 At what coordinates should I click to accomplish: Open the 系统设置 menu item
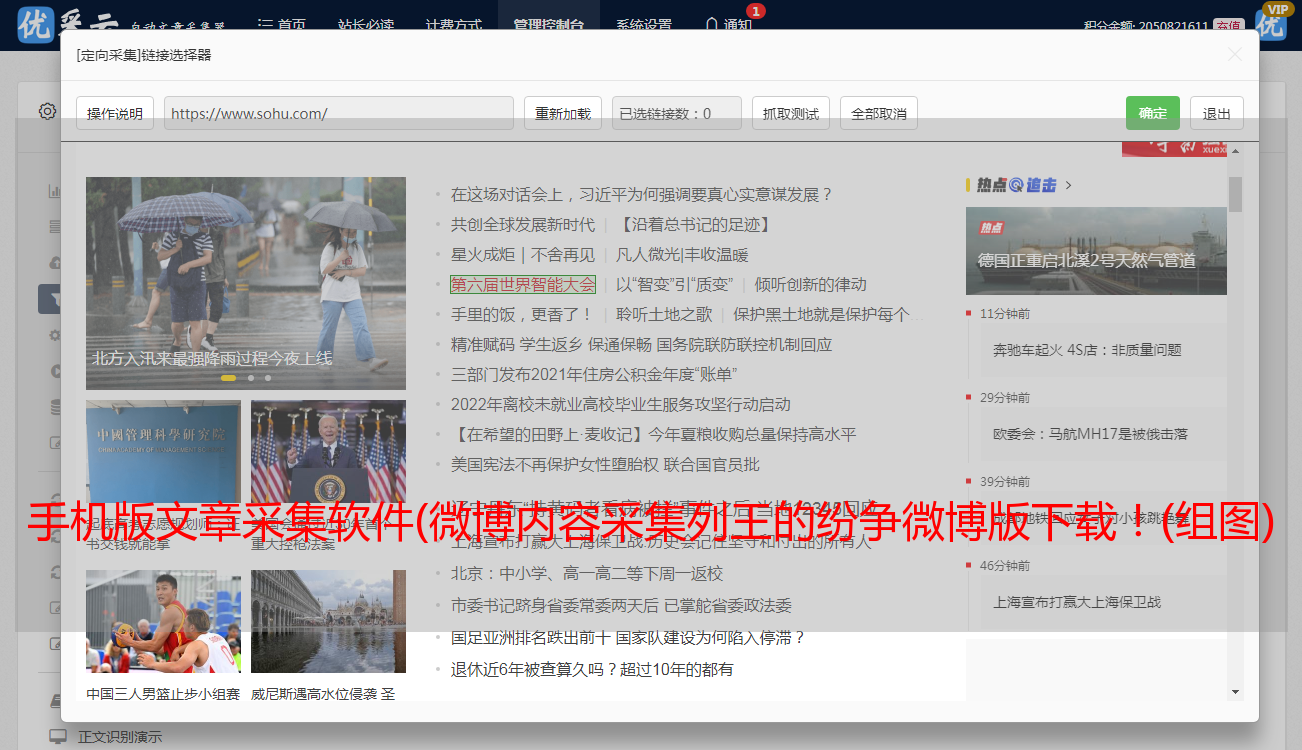coord(643,25)
